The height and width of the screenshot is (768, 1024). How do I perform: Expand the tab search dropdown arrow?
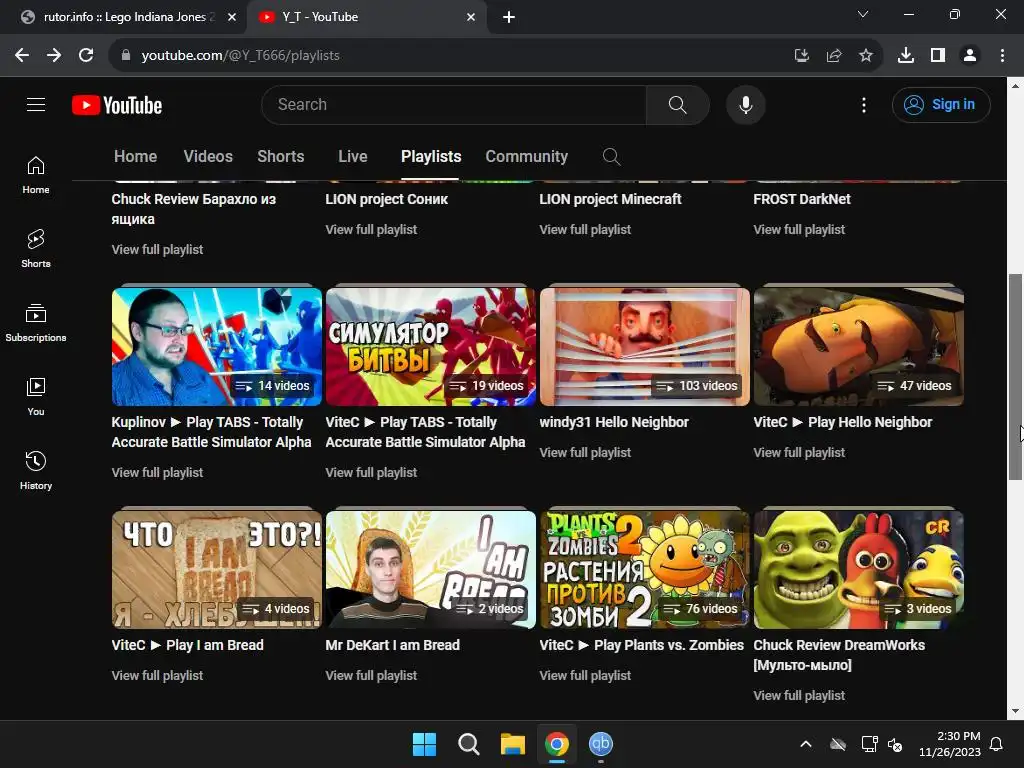863,14
